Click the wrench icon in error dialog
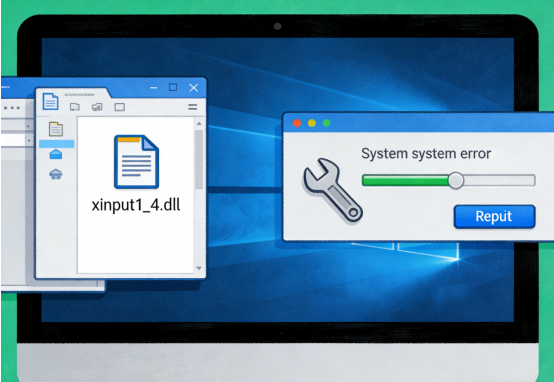 click(x=332, y=190)
